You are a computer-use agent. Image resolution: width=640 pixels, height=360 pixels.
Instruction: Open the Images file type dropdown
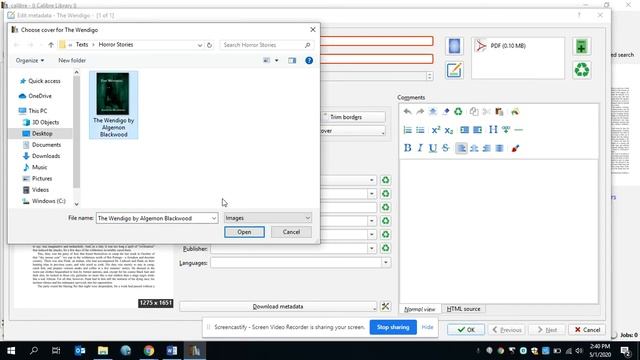coord(267,218)
